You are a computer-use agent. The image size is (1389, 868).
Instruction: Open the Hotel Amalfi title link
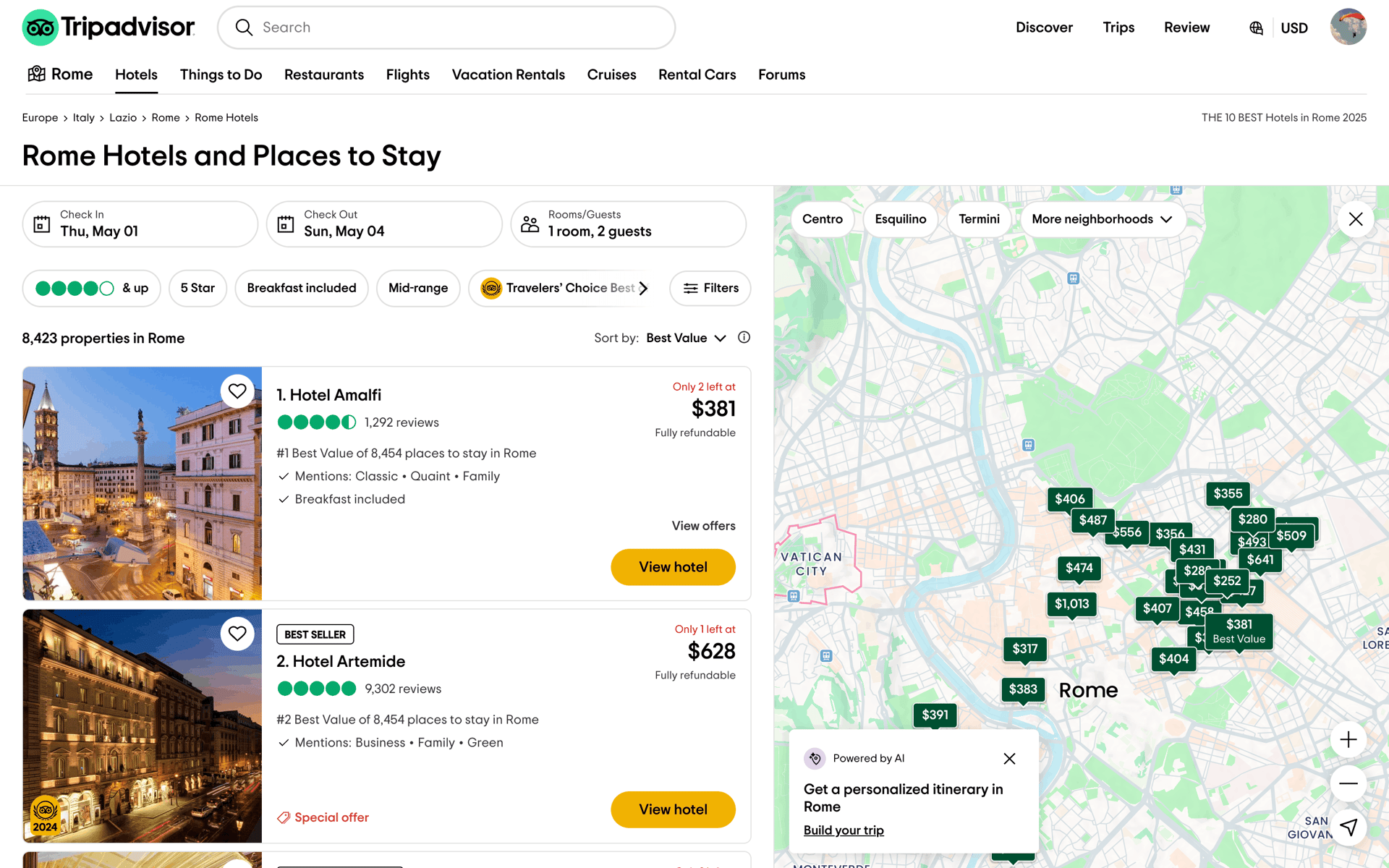coord(328,395)
